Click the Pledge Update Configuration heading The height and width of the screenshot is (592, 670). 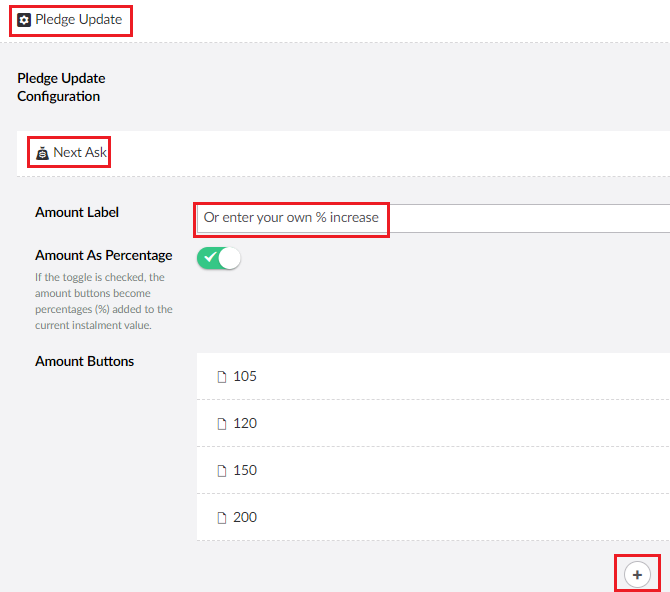61,87
